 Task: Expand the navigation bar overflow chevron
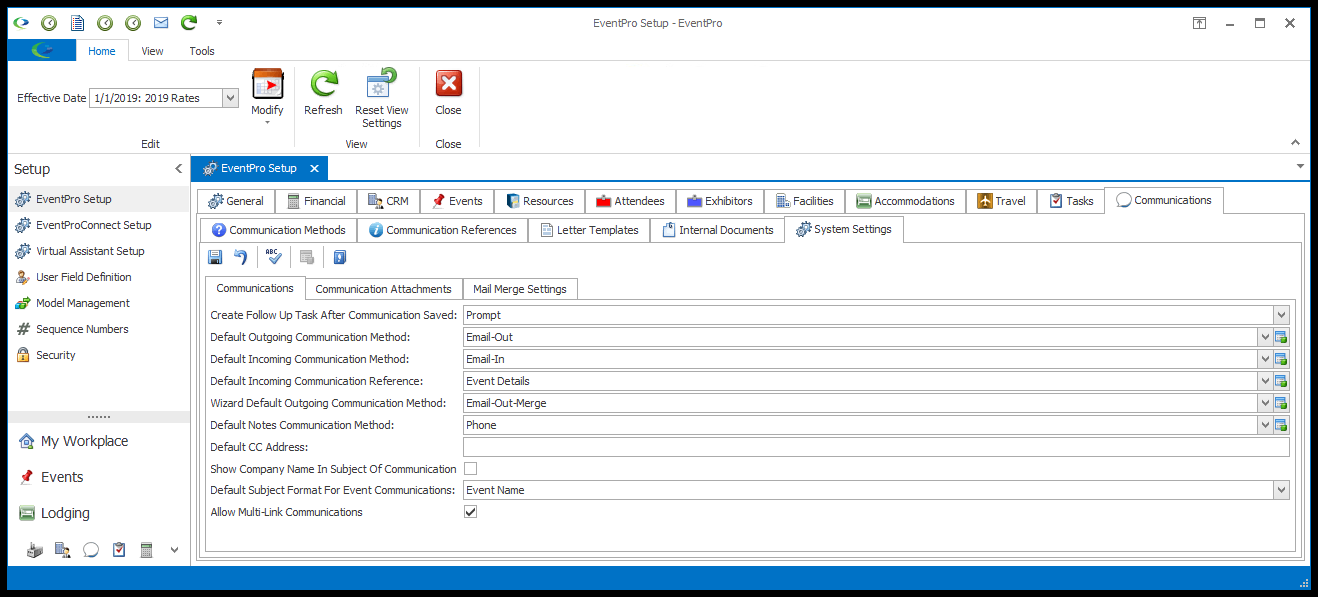pyautogui.click(x=174, y=549)
